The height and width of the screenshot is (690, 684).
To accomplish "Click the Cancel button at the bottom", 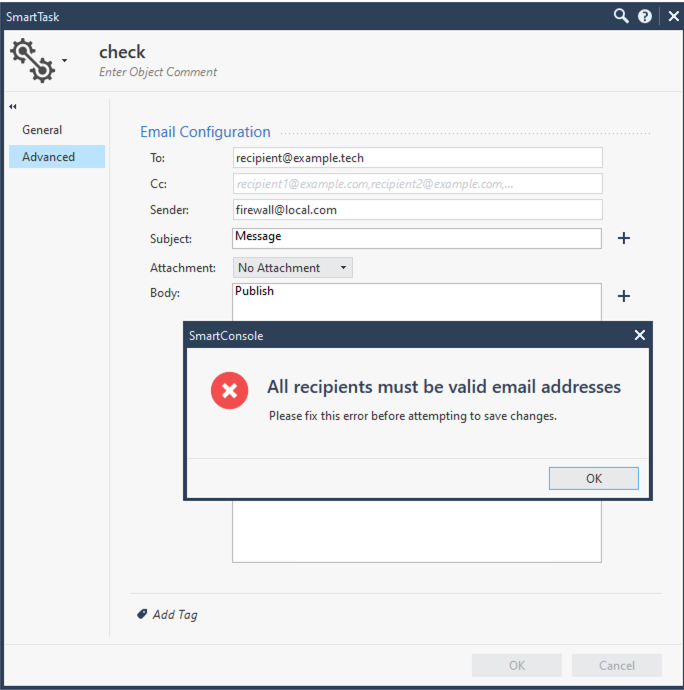I will pos(616,665).
